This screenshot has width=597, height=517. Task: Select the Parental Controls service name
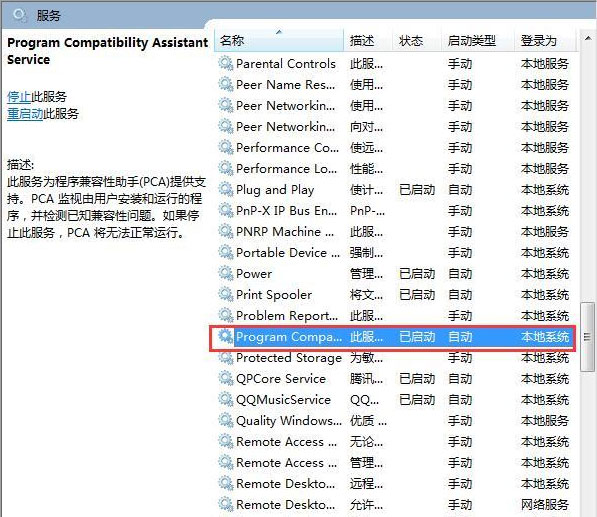(286, 64)
